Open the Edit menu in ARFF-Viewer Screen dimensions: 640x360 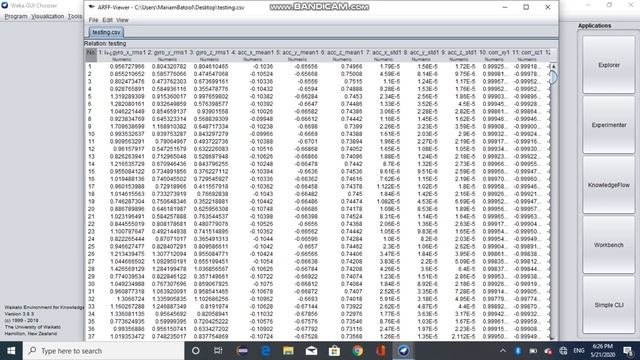(107, 20)
